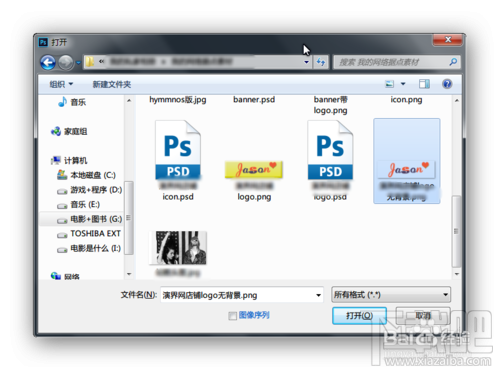Open TOSHIBA EXT drive
The height and width of the screenshot is (371, 500).
95,234
